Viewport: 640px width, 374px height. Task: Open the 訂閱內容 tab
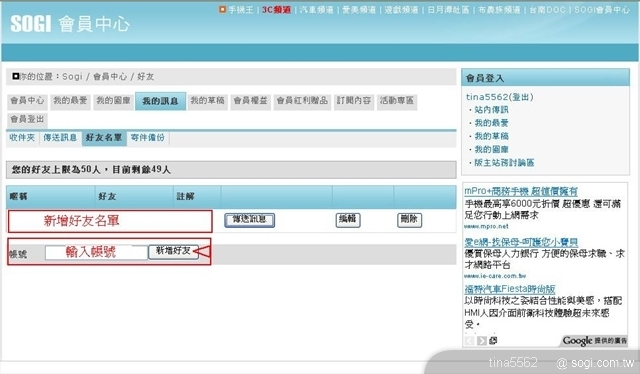(x=354, y=101)
